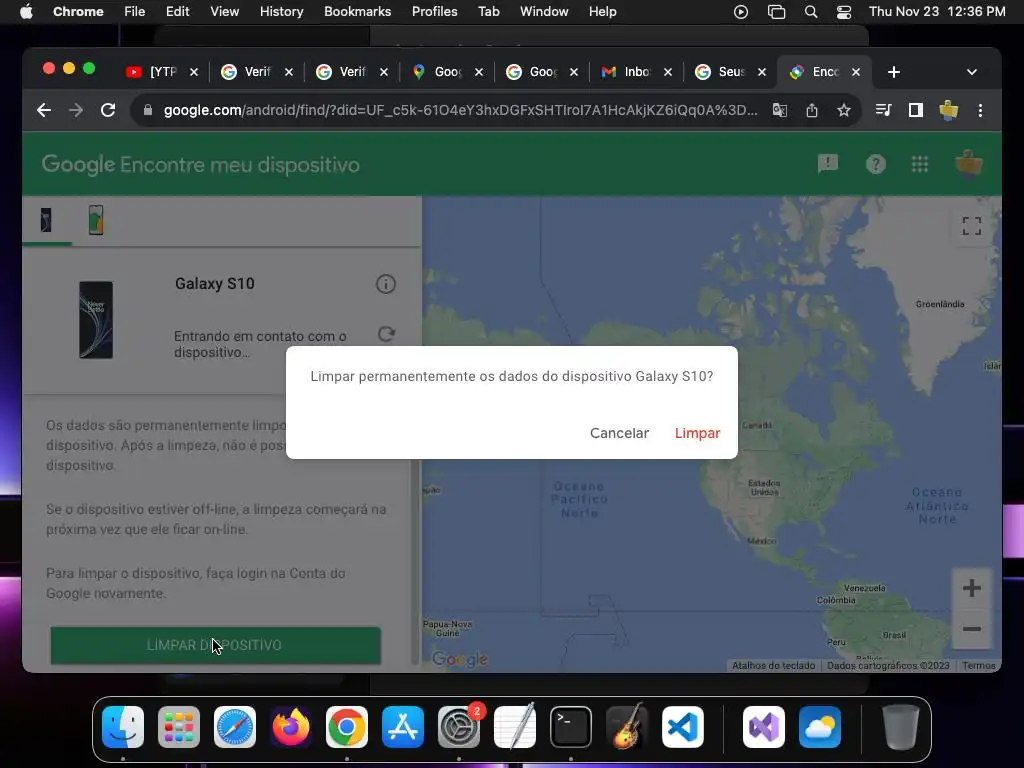This screenshot has width=1024, height=768.
Task: Open the Google apps grid
Action: point(920,164)
